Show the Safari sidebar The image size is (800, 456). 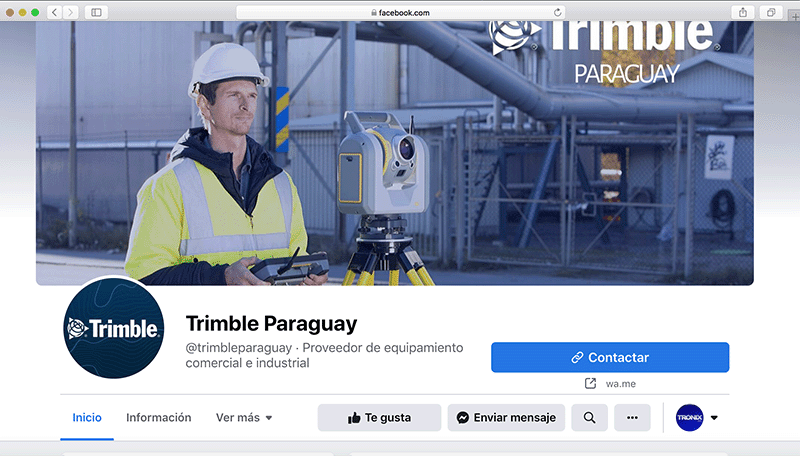(x=96, y=12)
